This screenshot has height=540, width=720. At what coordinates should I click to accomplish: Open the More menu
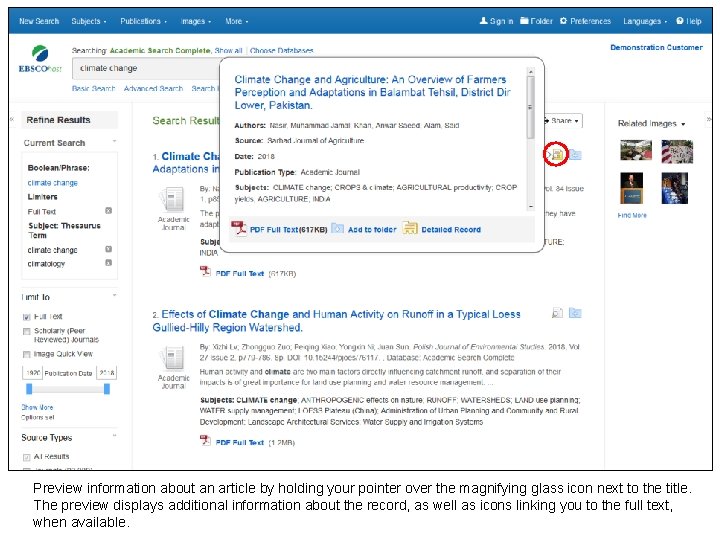[236, 21]
